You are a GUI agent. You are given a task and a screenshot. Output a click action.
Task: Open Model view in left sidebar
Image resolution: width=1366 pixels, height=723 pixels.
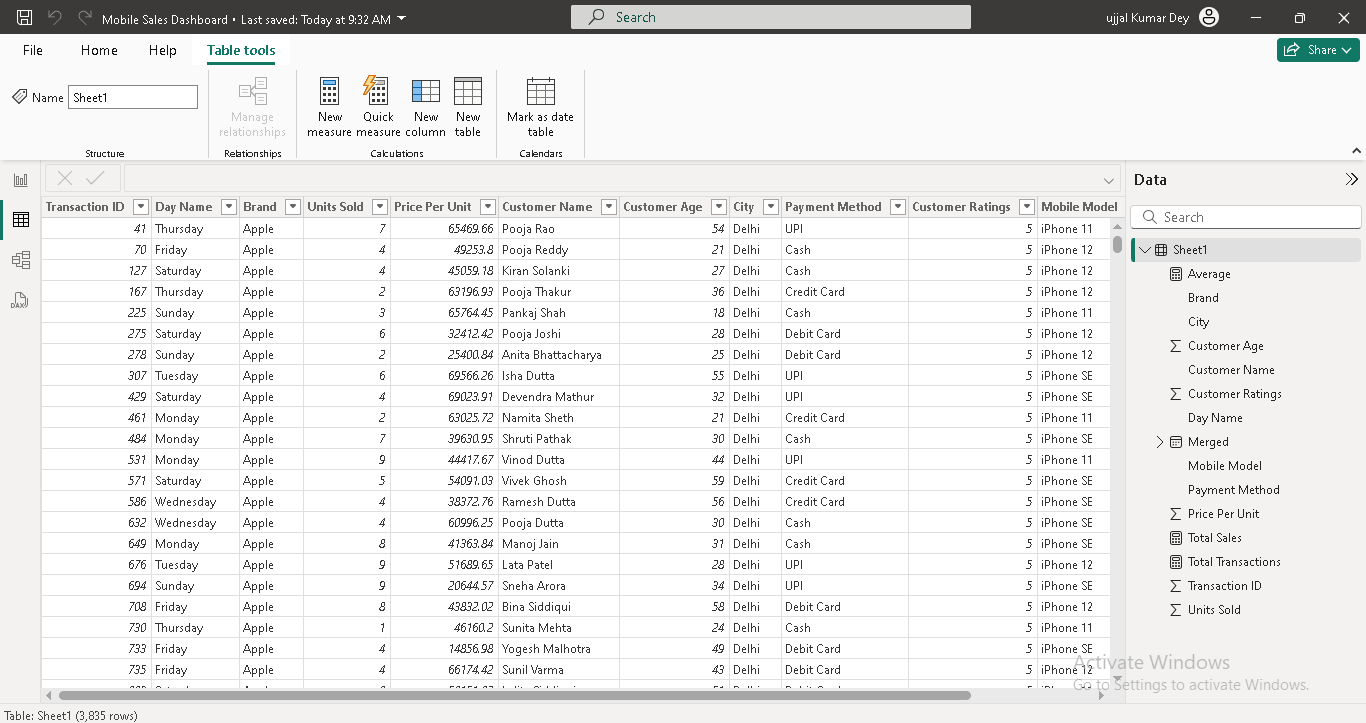coord(20,260)
